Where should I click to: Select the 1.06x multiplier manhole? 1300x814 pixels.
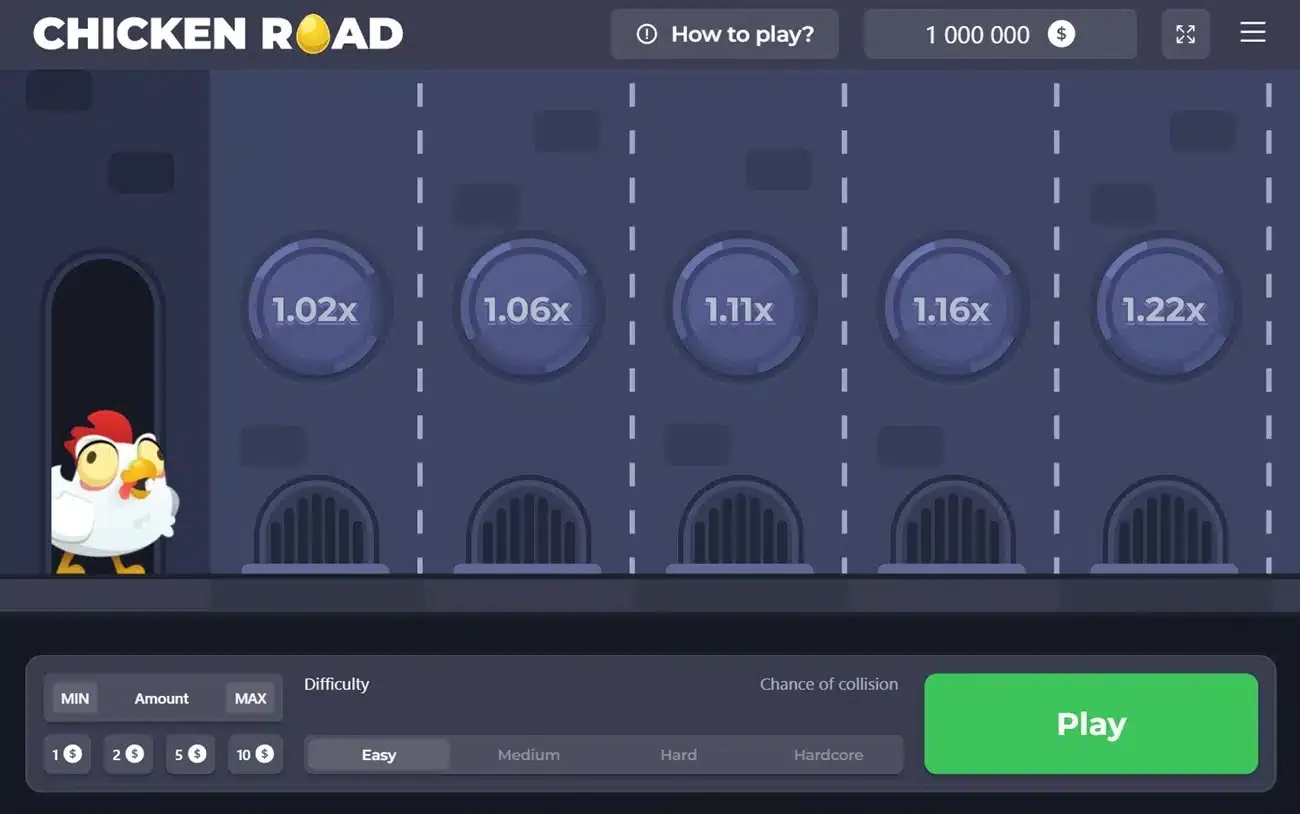tap(527, 309)
